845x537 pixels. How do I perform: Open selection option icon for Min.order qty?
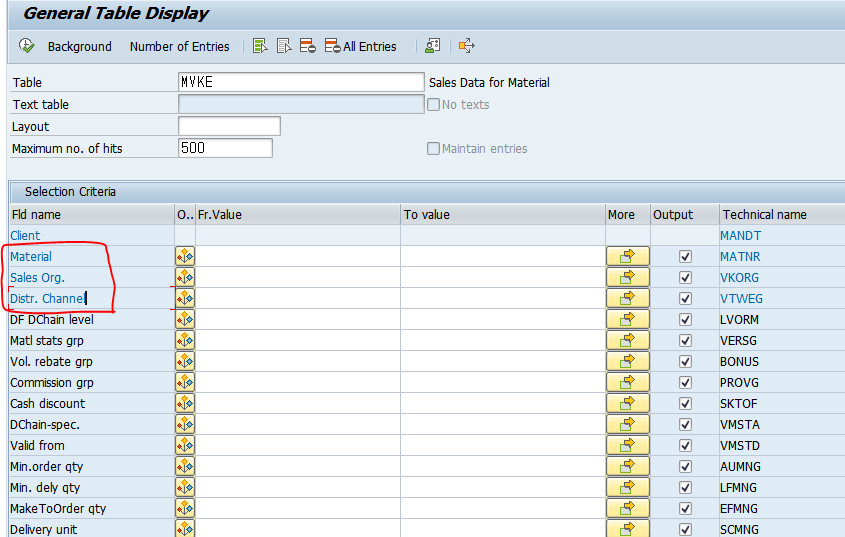coord(185,466)
